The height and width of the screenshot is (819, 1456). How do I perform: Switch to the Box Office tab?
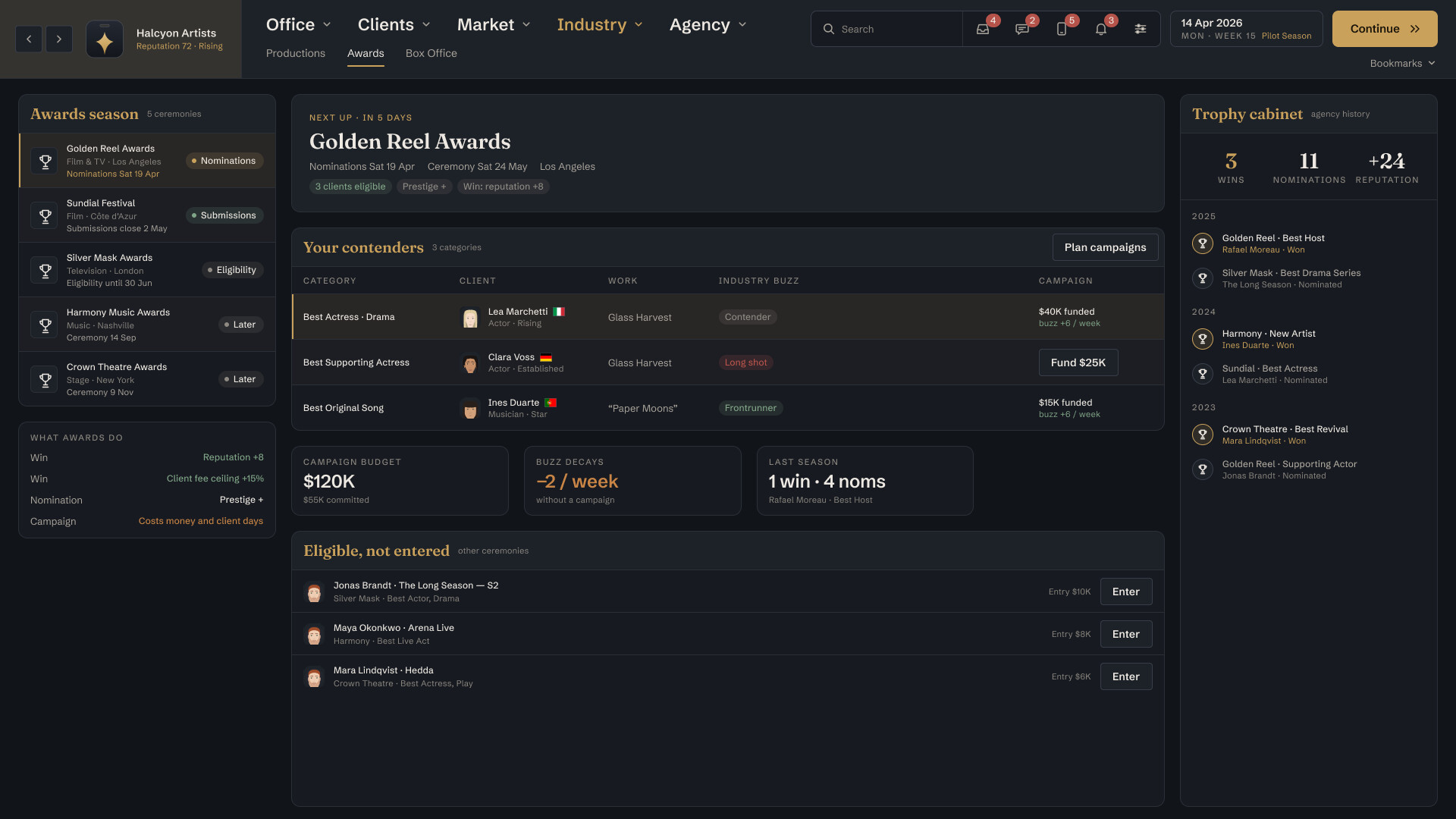[431, 53]
